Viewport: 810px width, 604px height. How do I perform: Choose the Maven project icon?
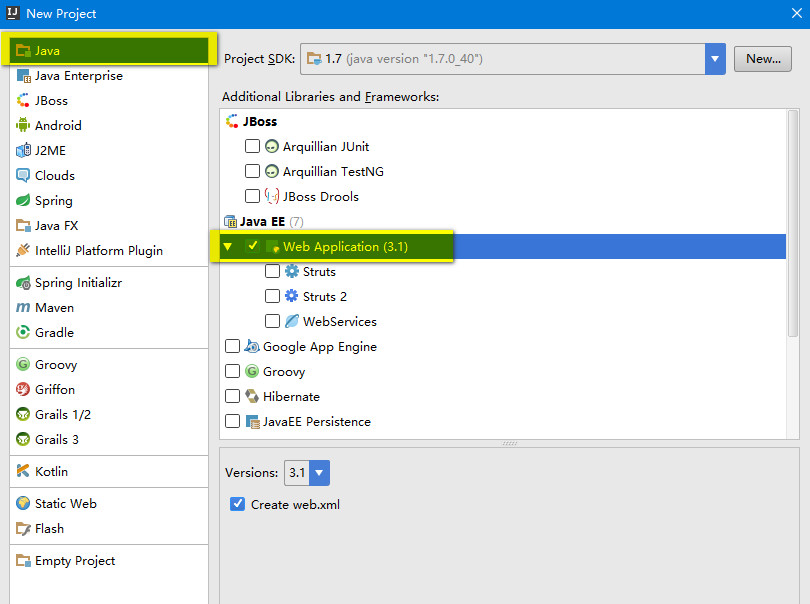click(23, 308)
